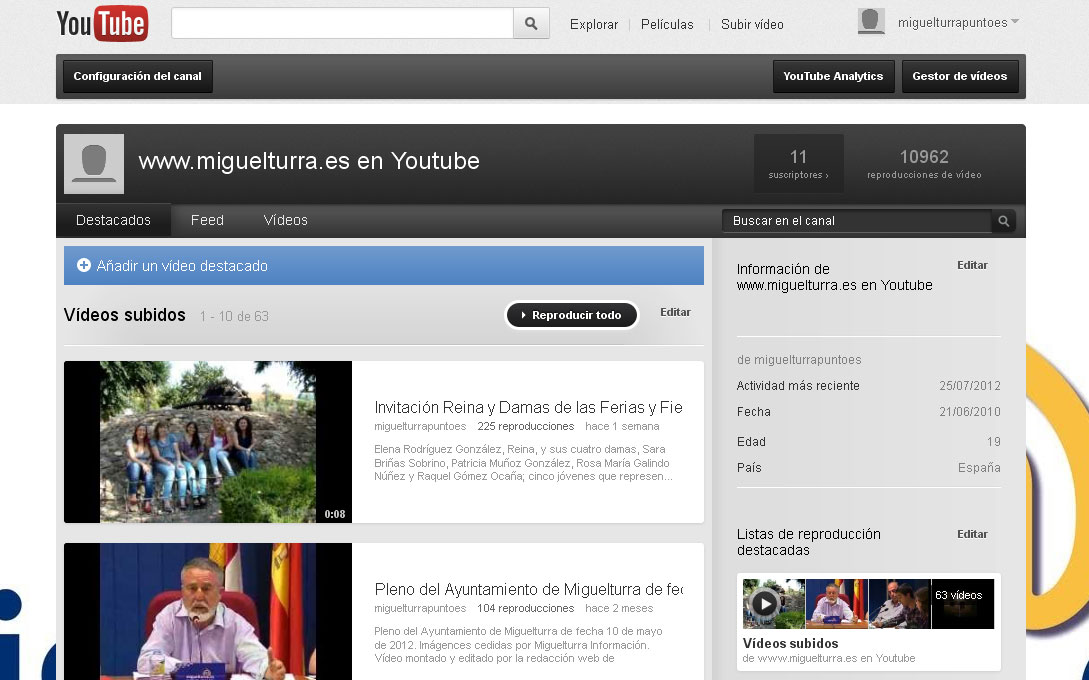The width and height of the screenshot is (1089, 680).
Task: Click the Edad value 19
Action: (994, 442)
